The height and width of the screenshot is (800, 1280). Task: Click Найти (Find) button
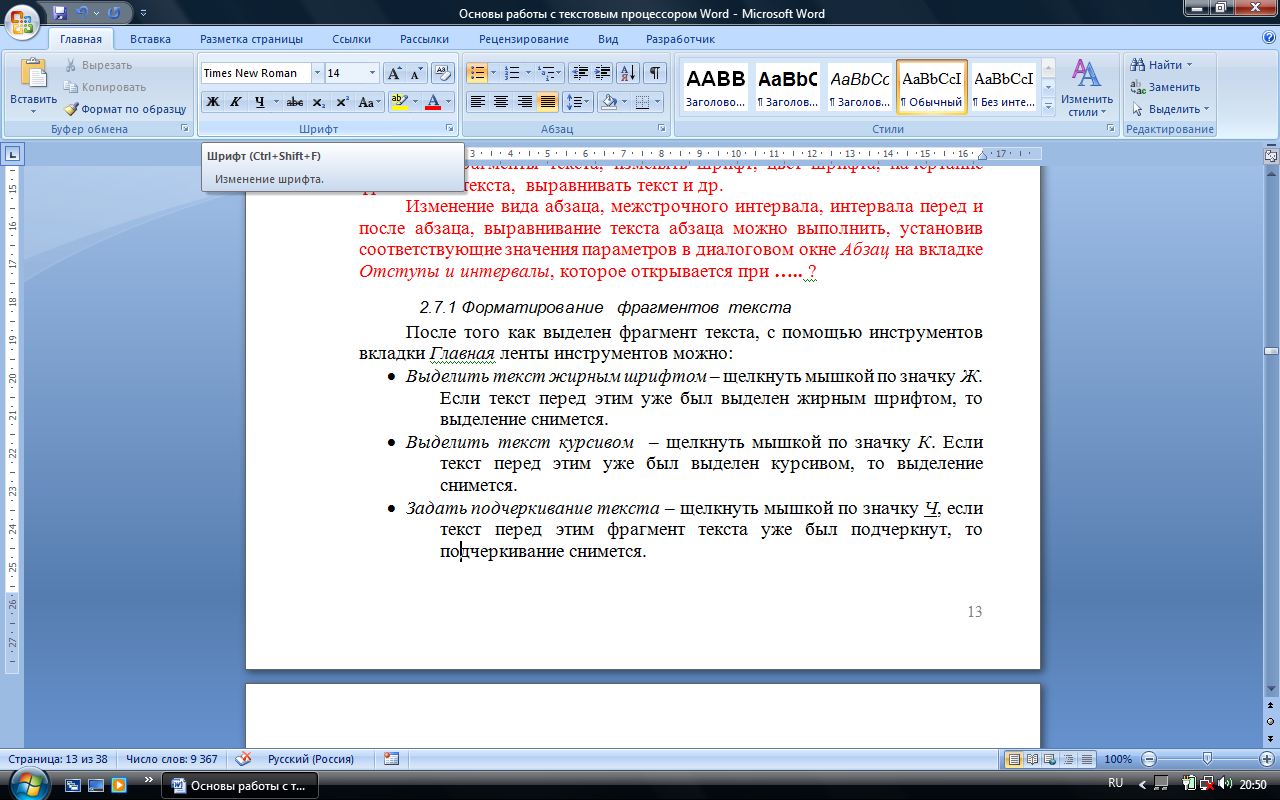[x=1160, y=65]
